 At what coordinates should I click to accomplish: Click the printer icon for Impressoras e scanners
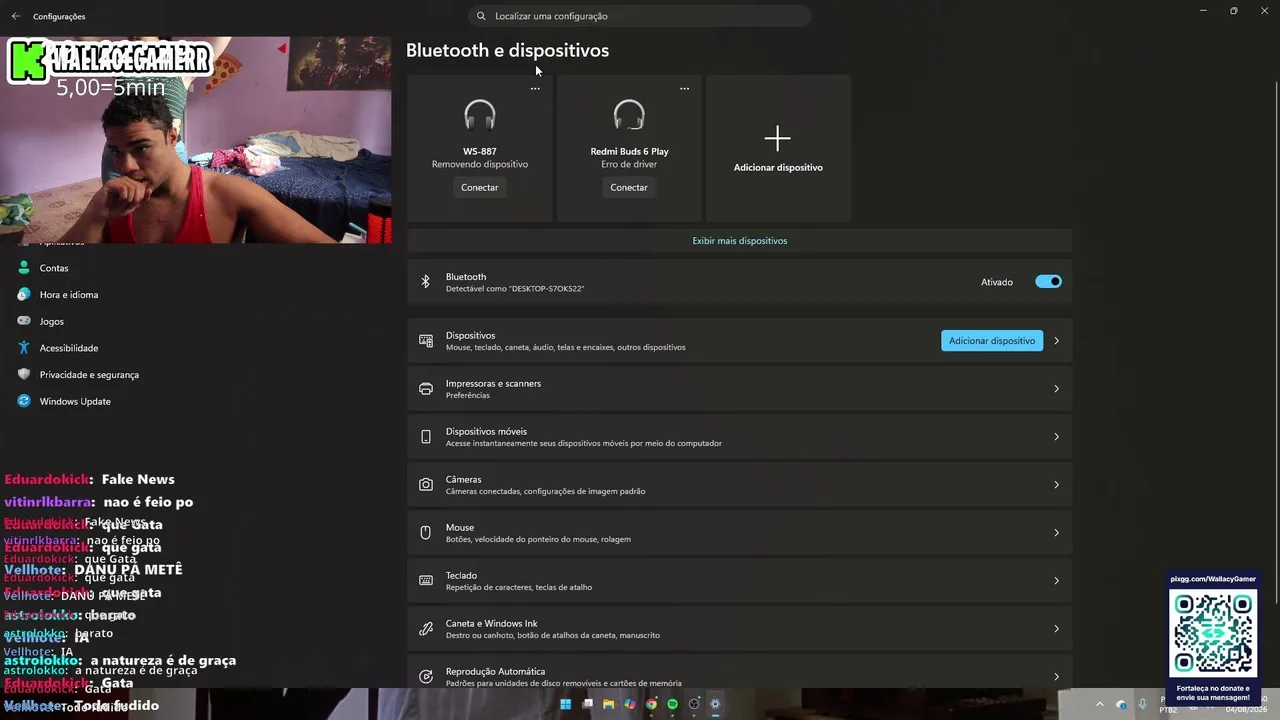pos(426,389)
